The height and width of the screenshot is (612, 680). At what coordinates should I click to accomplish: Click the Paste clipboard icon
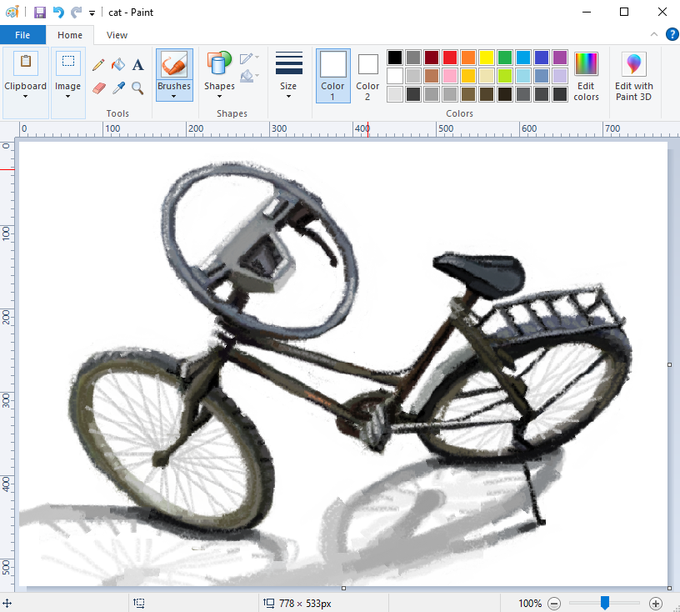26,63
